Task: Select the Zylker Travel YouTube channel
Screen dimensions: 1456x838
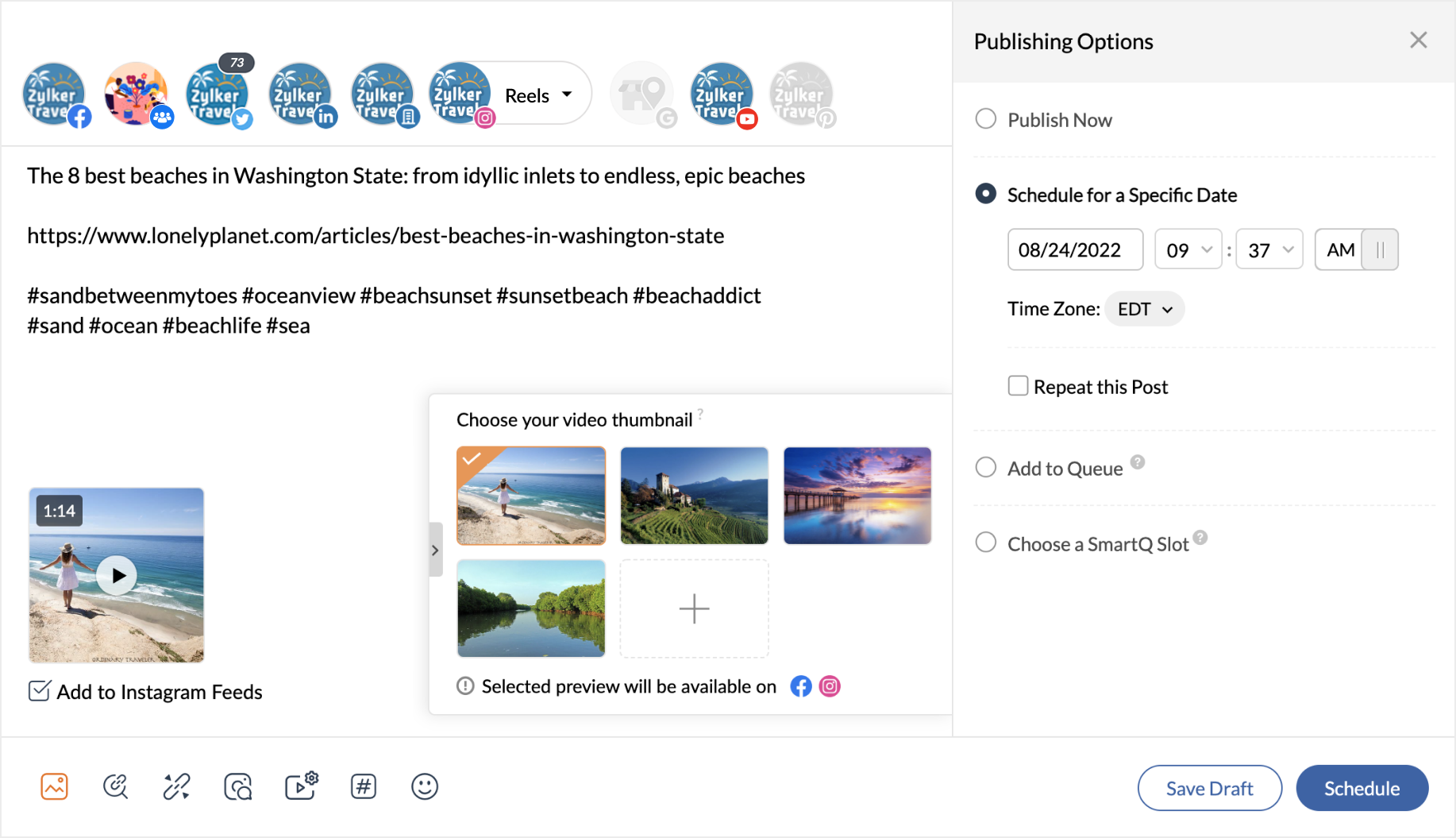Action: click(x=722, y=95)
